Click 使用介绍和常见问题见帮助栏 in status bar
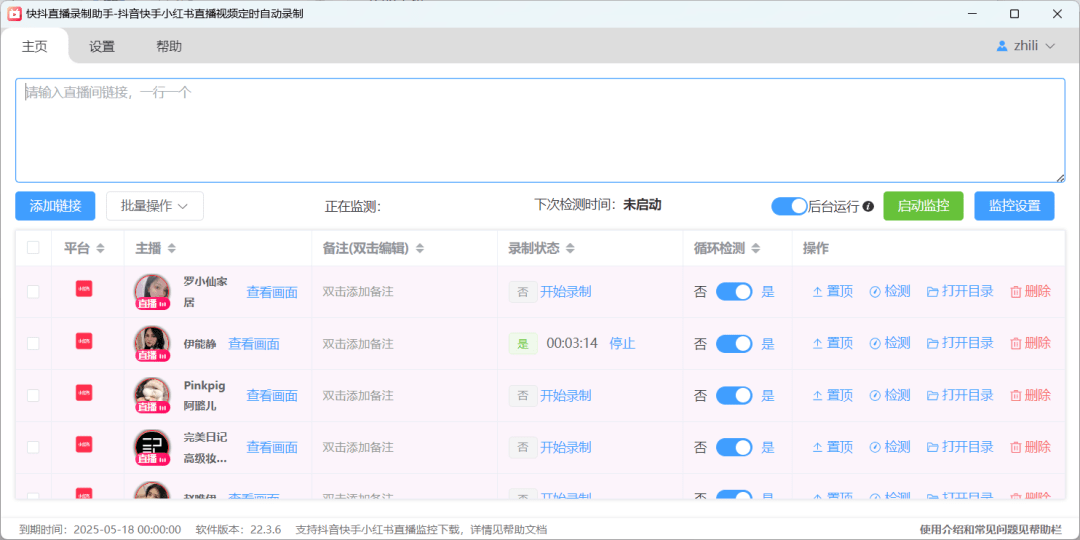This screenshot has height=540, width=1080. 990,530
